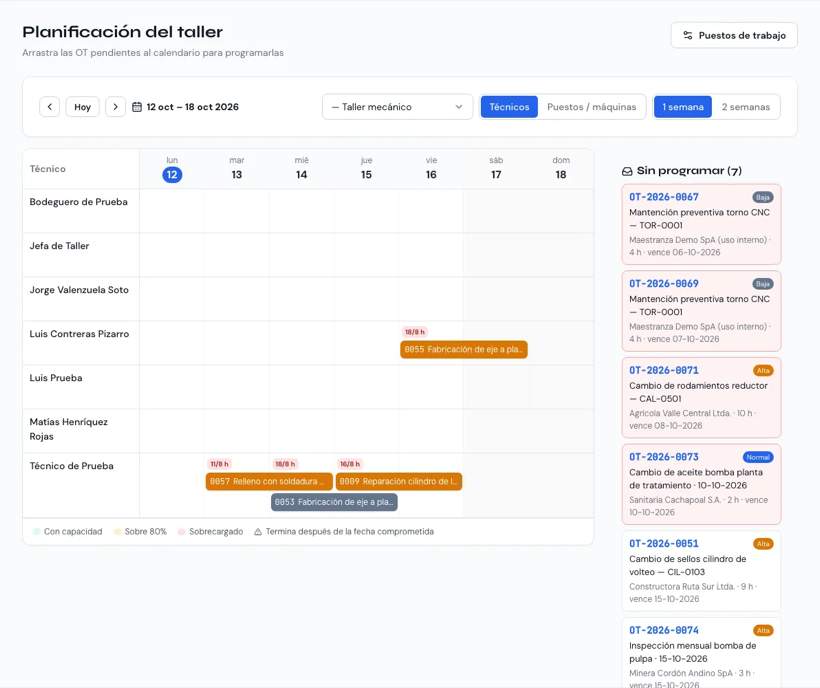The width and height of the screenshot is (820, 688).
Task: Select Luis Contreras Pizarro row name
Action: coord(79,334)
